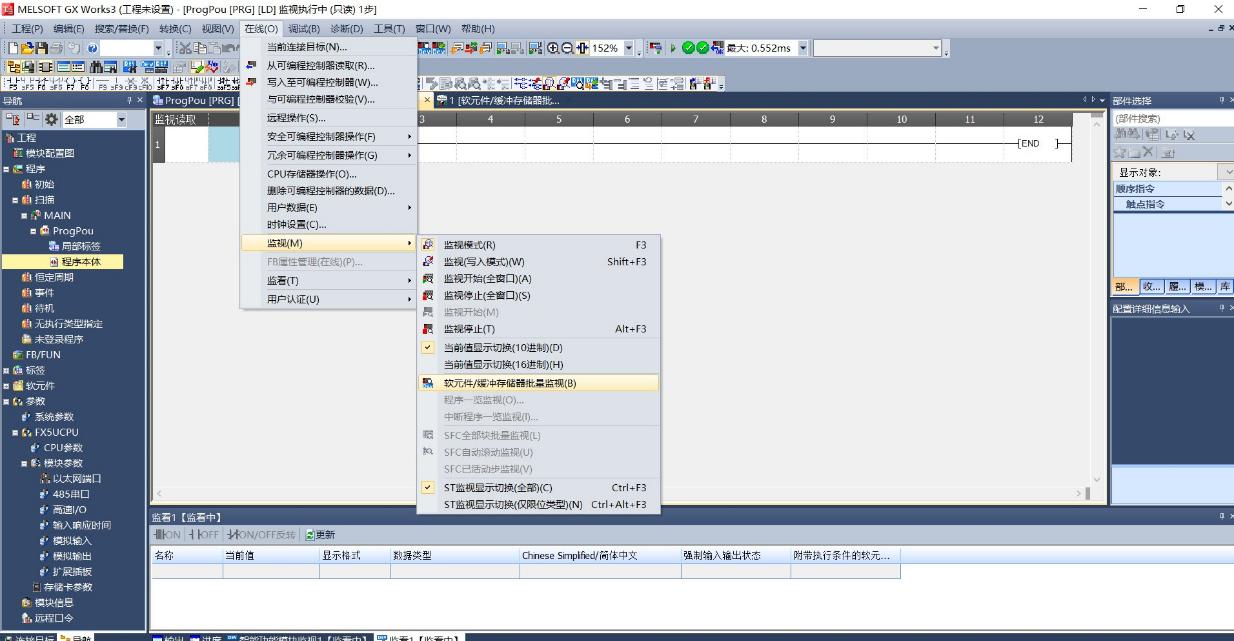Switch to 监看1【监看中】 bottom tab
Screen dimensions: 1234x641
pyautogui.click(x=420, y=637)
